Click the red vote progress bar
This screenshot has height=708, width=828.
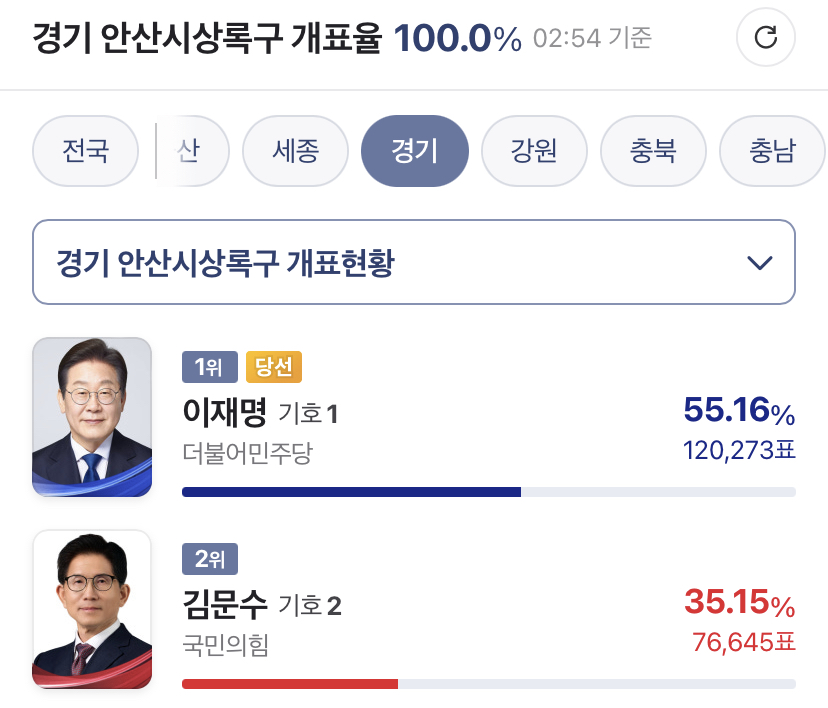[290, 684]
